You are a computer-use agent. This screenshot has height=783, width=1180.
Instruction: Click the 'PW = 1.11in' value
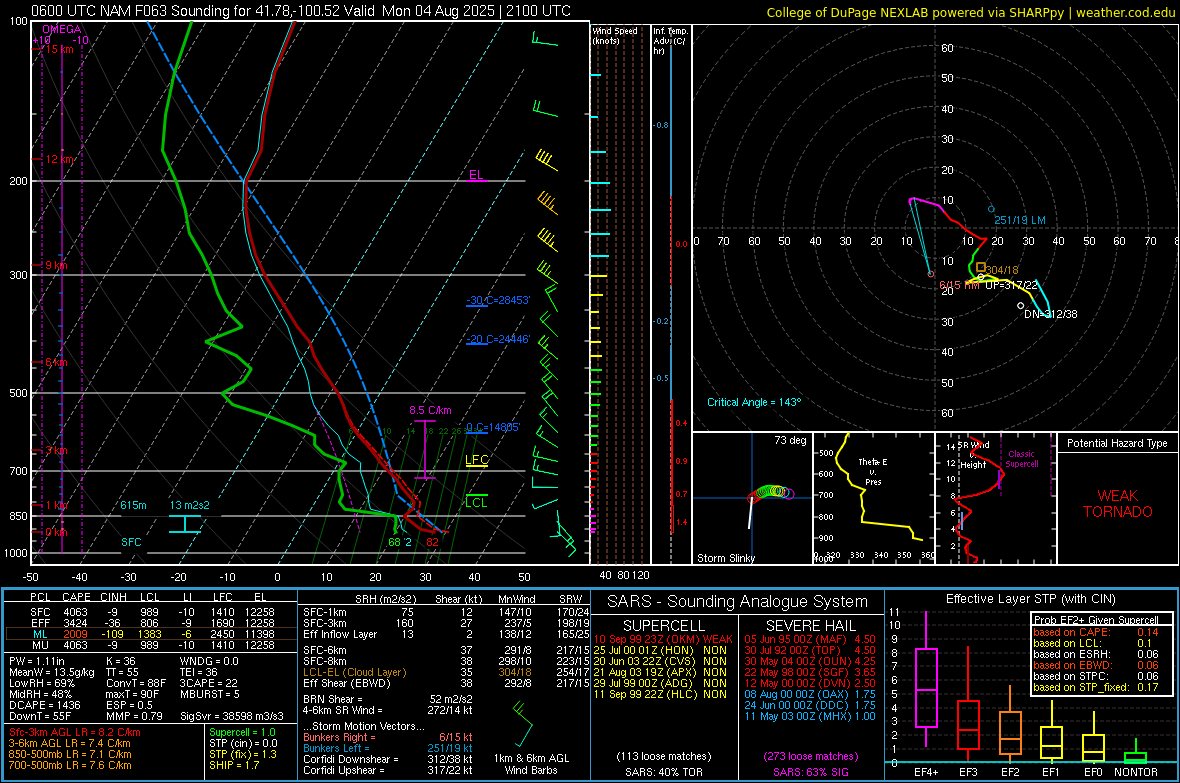pos(37,661)
